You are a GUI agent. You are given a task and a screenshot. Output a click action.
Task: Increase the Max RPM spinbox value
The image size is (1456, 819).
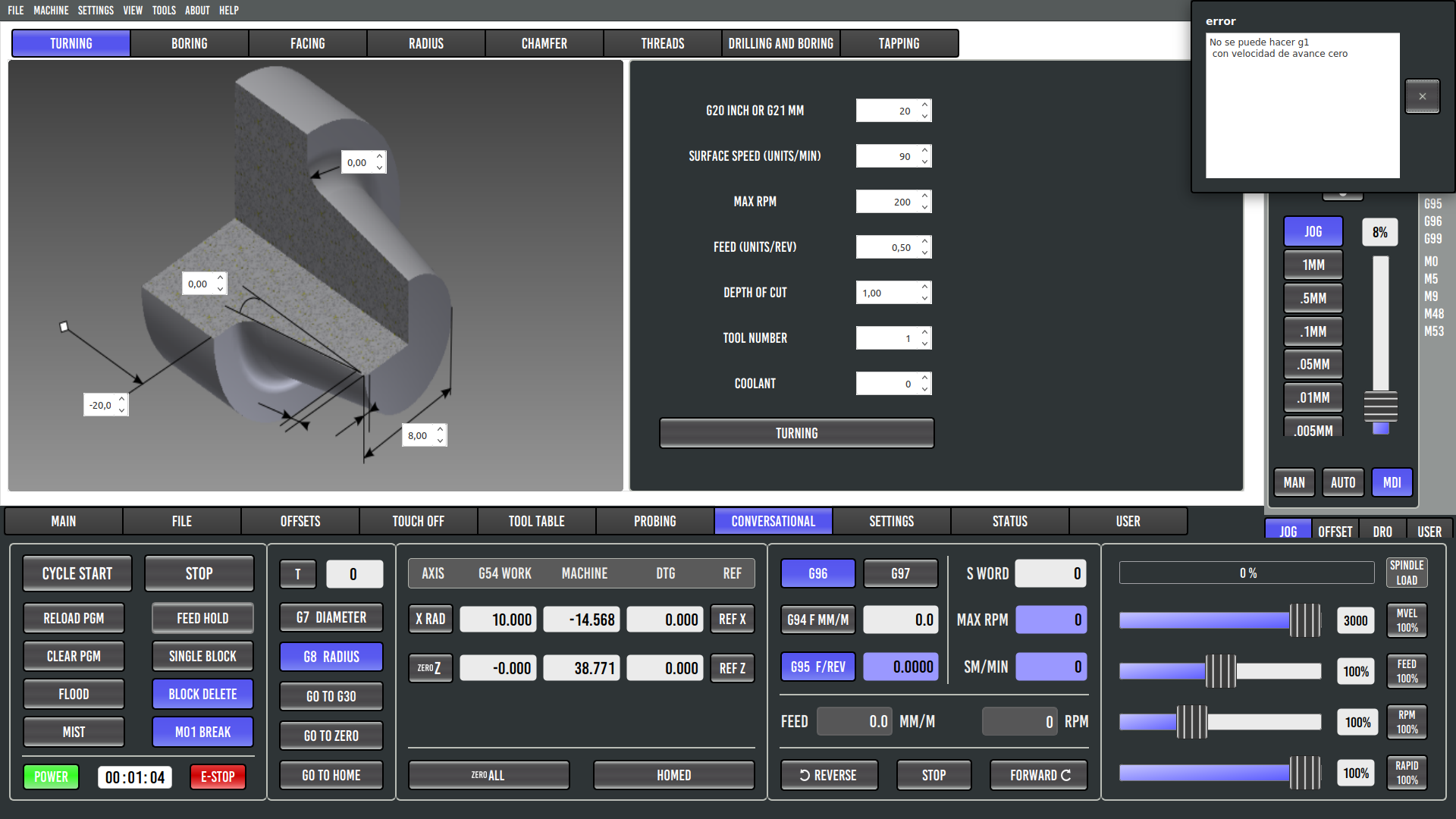[924, 196]
